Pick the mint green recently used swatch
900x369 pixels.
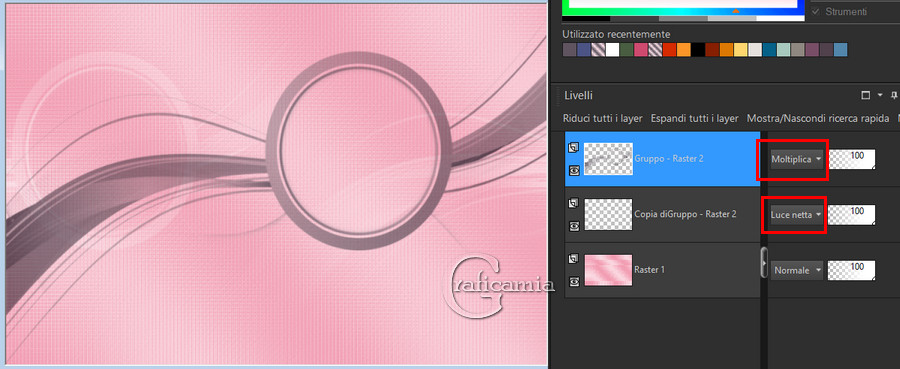(783, 50)
